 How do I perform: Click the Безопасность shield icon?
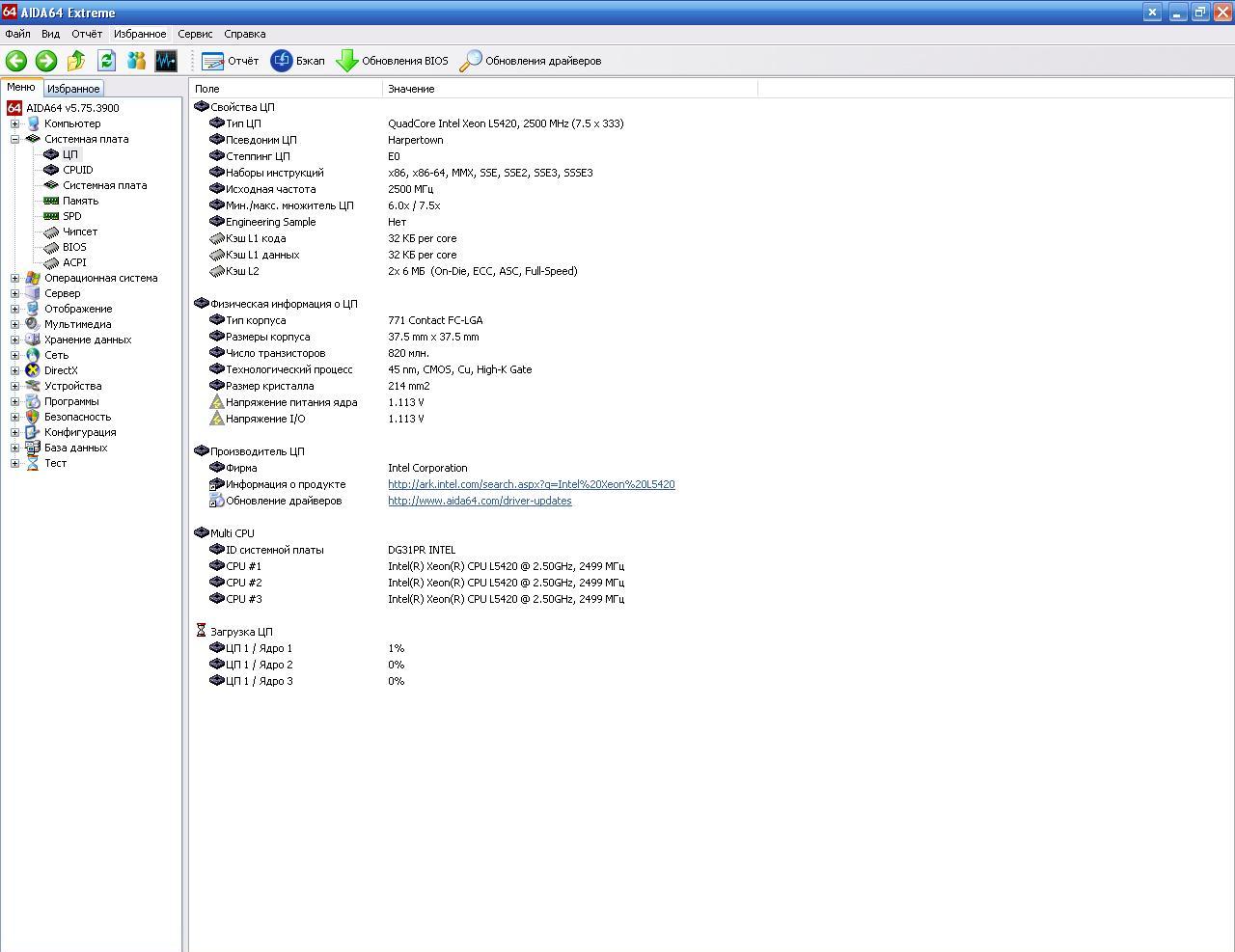coord(33,417)
